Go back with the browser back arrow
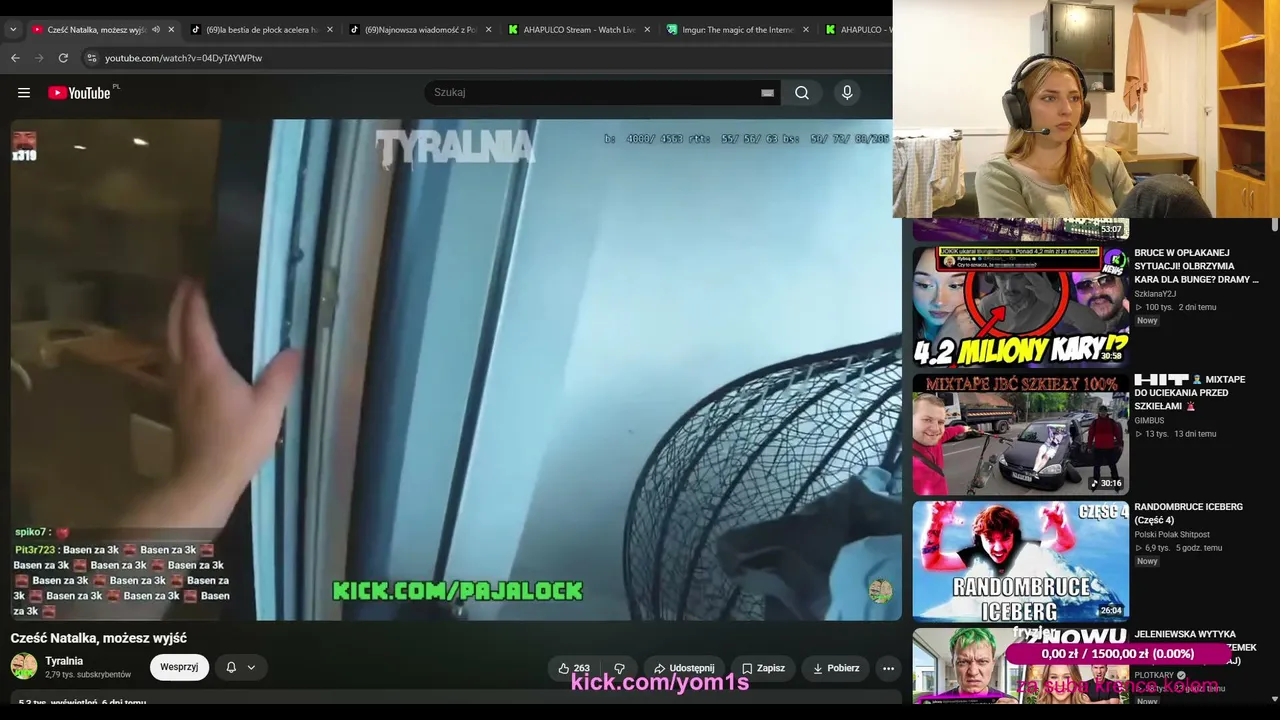 [15, 58]
